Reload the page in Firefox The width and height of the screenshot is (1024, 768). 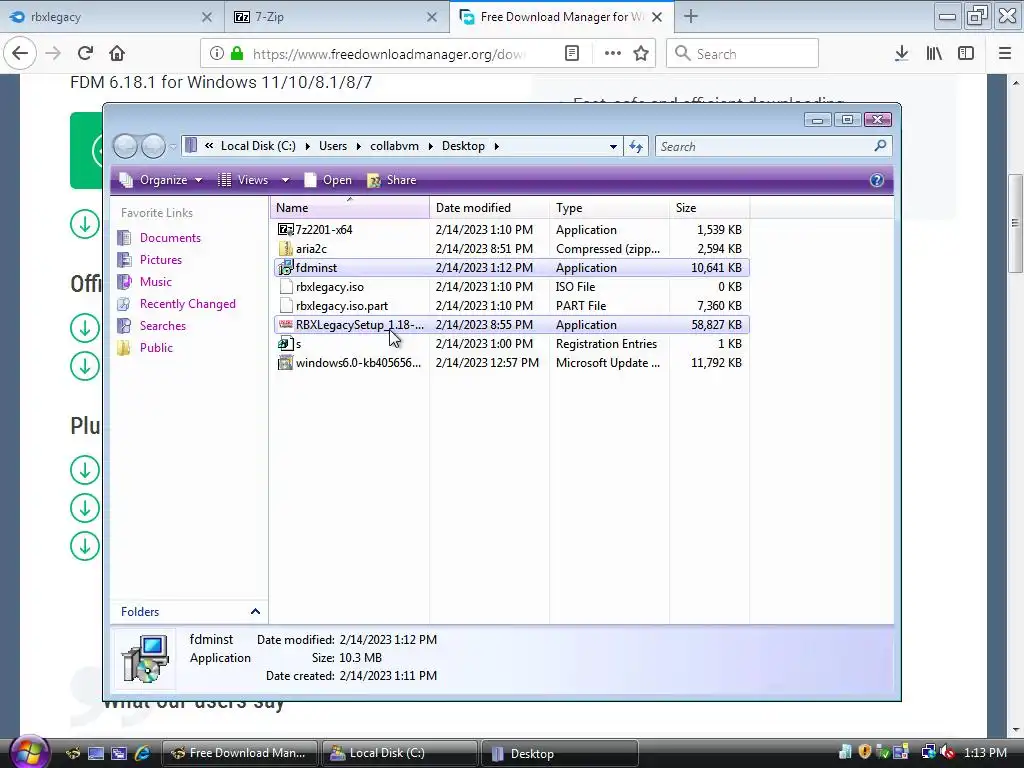(x=85, y=54)
